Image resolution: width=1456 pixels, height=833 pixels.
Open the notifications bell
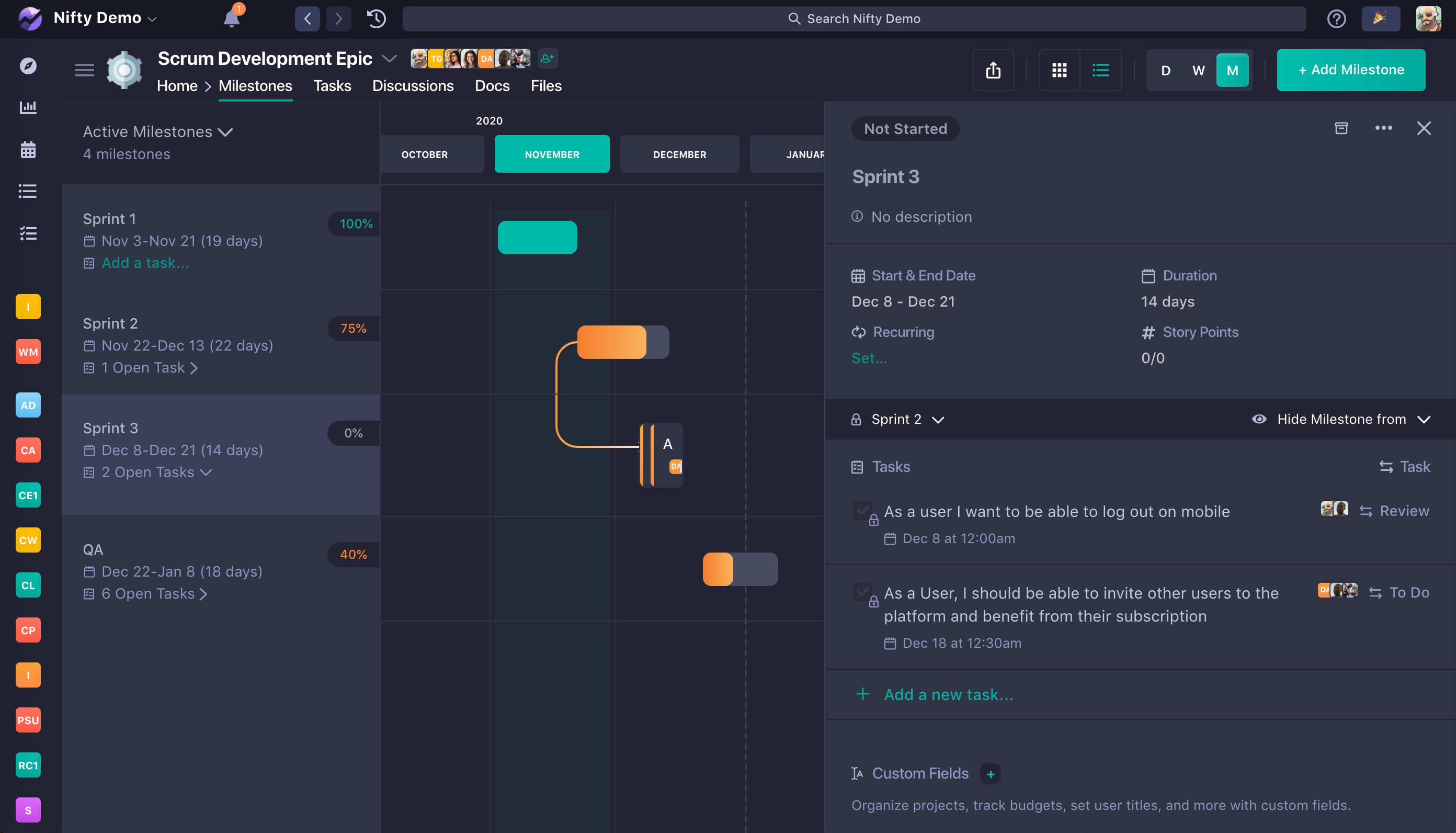tap(231, 18)
